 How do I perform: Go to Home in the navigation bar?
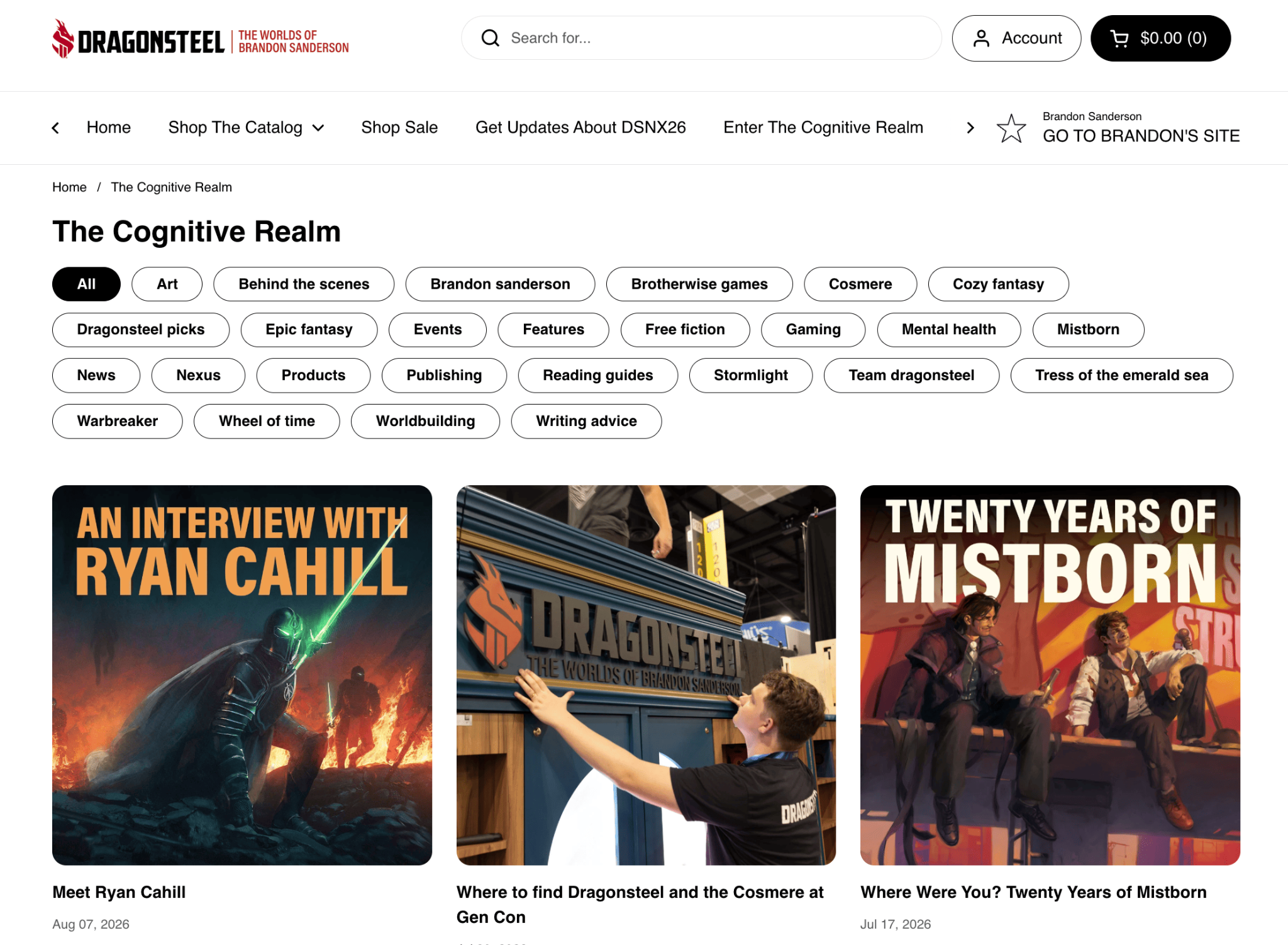[x=109, y=128]
